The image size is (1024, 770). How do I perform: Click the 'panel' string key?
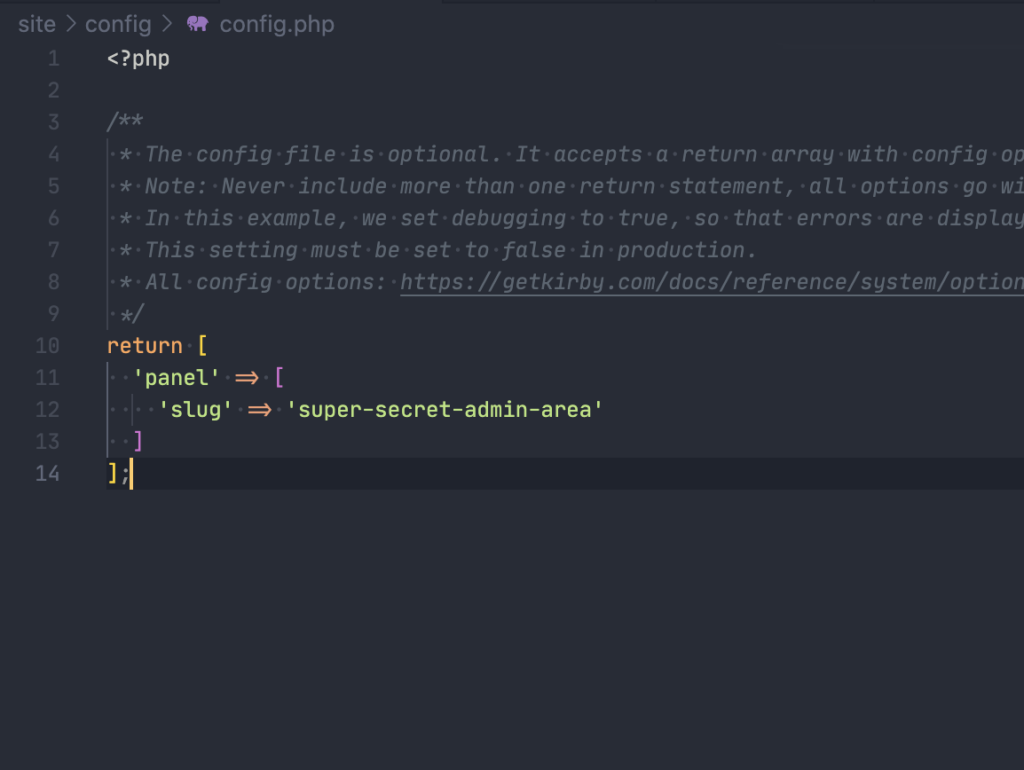coord(176,378)
